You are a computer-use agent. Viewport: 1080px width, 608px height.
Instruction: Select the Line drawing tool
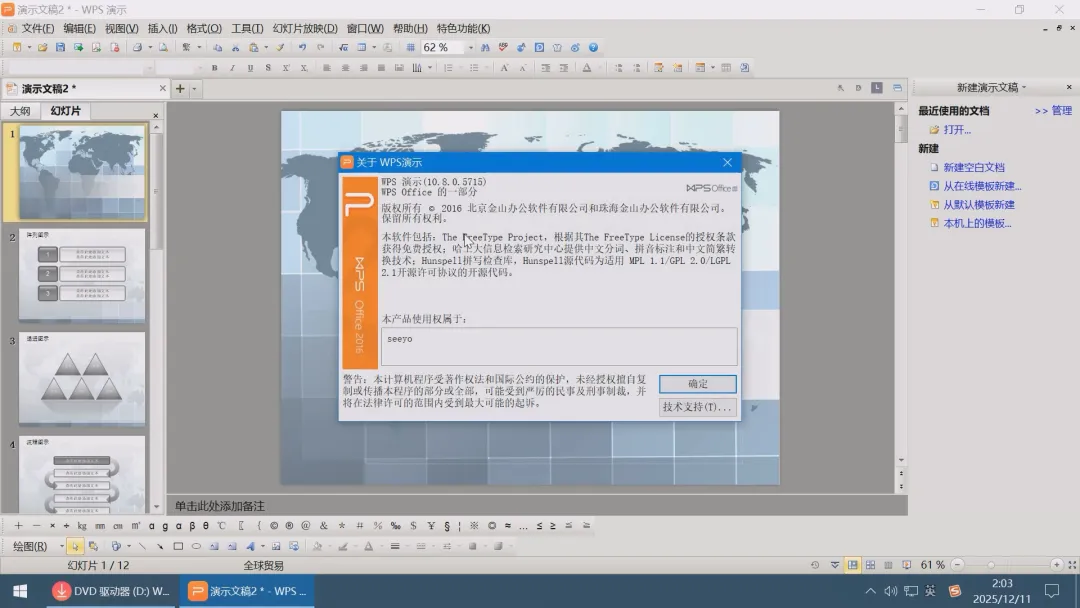click(x=142, y=546)
